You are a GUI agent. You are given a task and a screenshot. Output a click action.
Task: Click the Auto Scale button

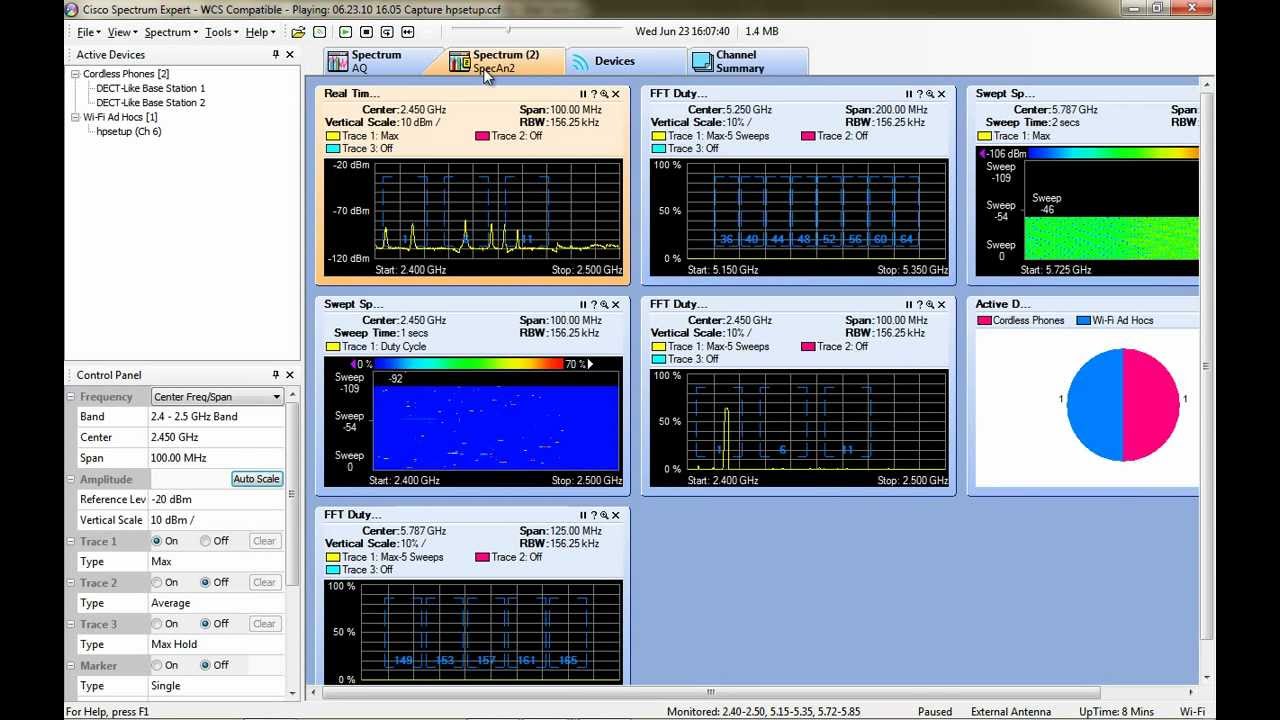tap(257, 479)
